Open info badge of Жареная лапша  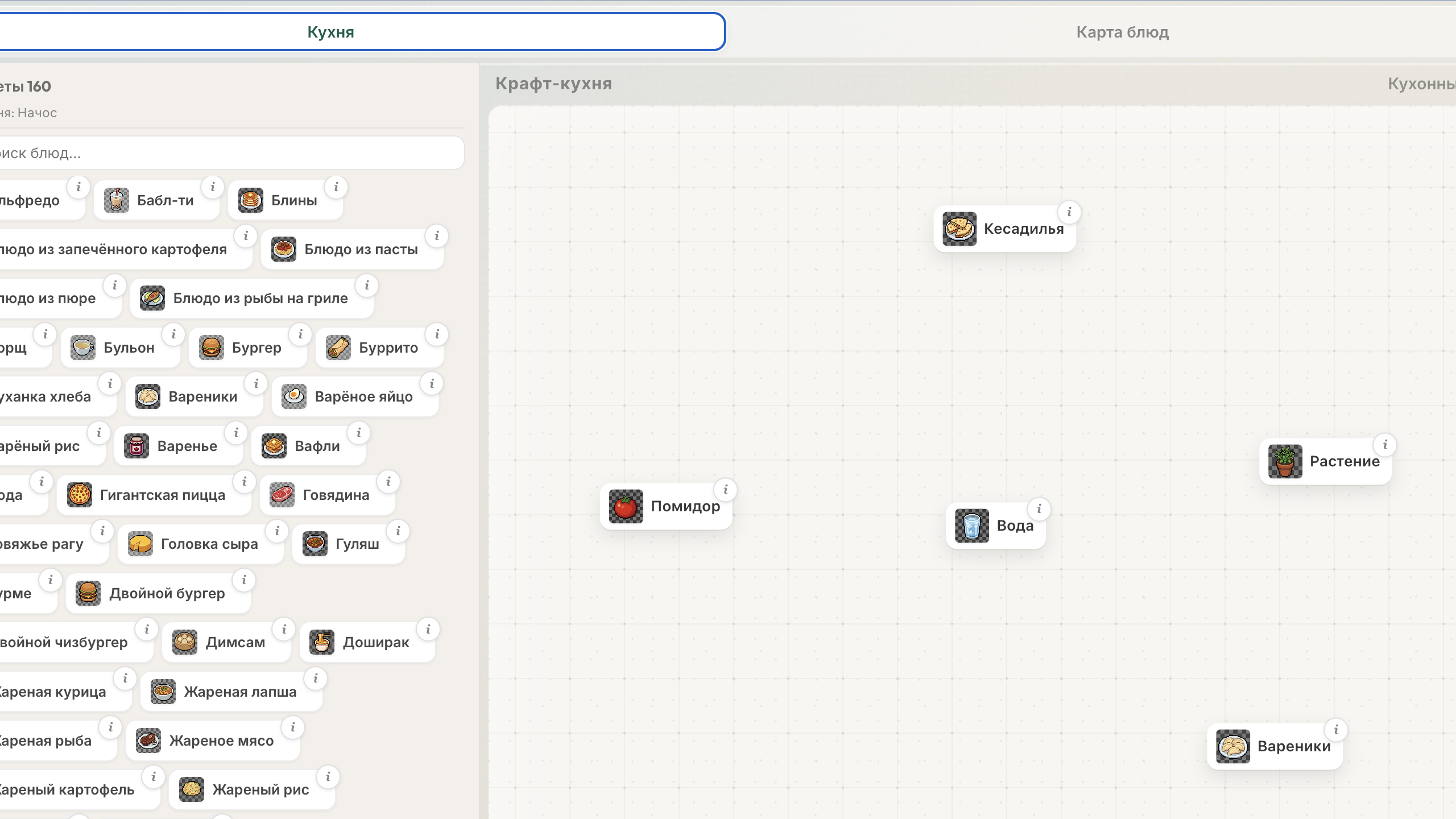(x=316, y=679)
